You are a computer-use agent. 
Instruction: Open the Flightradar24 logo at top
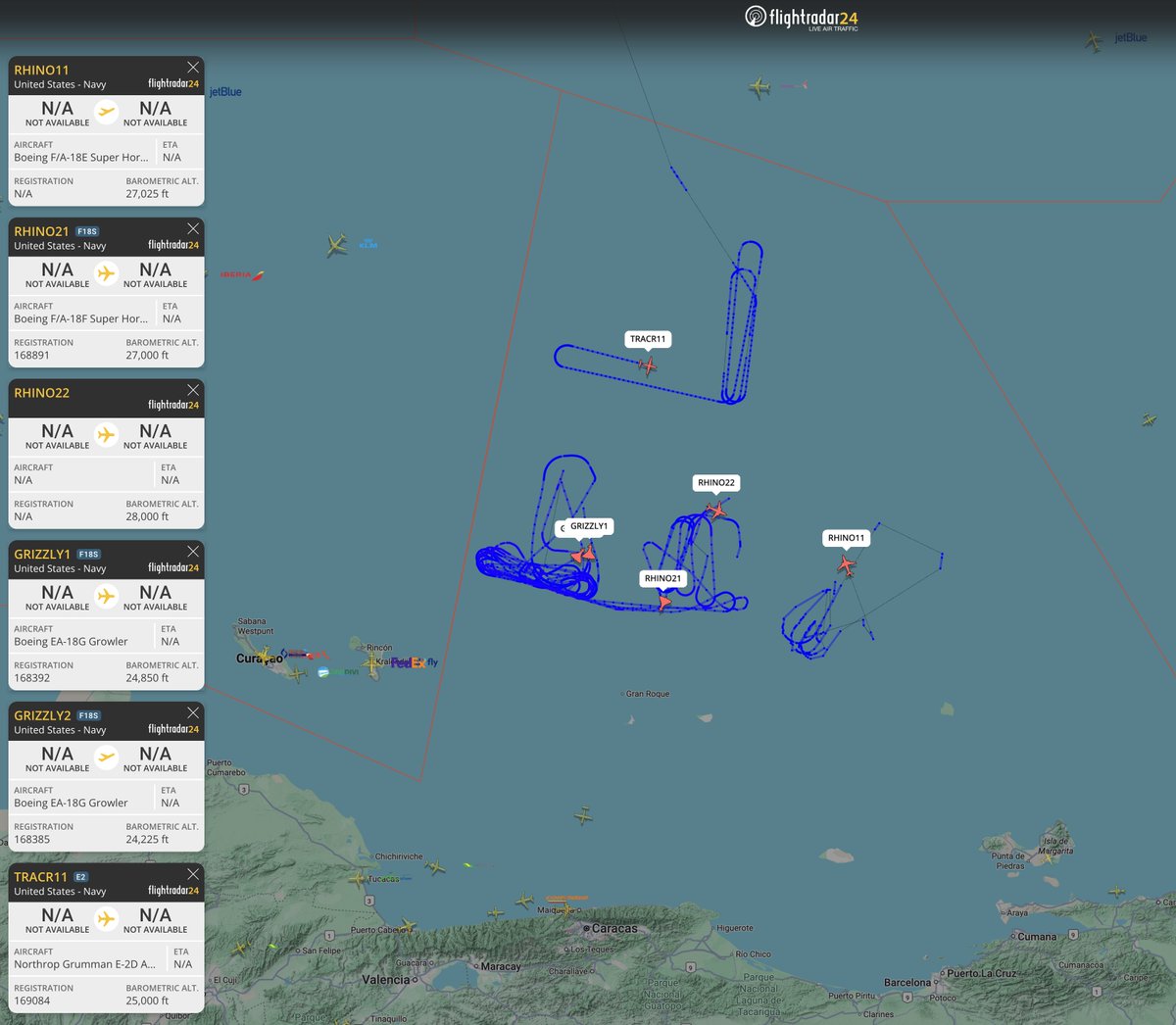pyautogui.click(x=802, y=18)
